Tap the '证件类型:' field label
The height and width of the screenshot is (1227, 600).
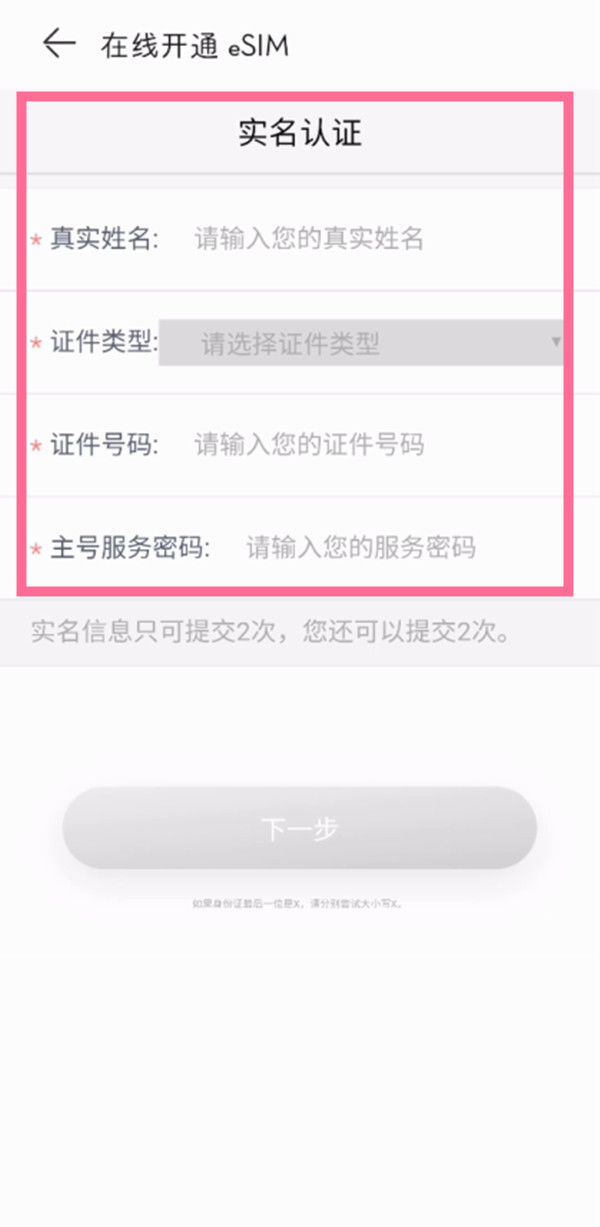pos(105,342)
